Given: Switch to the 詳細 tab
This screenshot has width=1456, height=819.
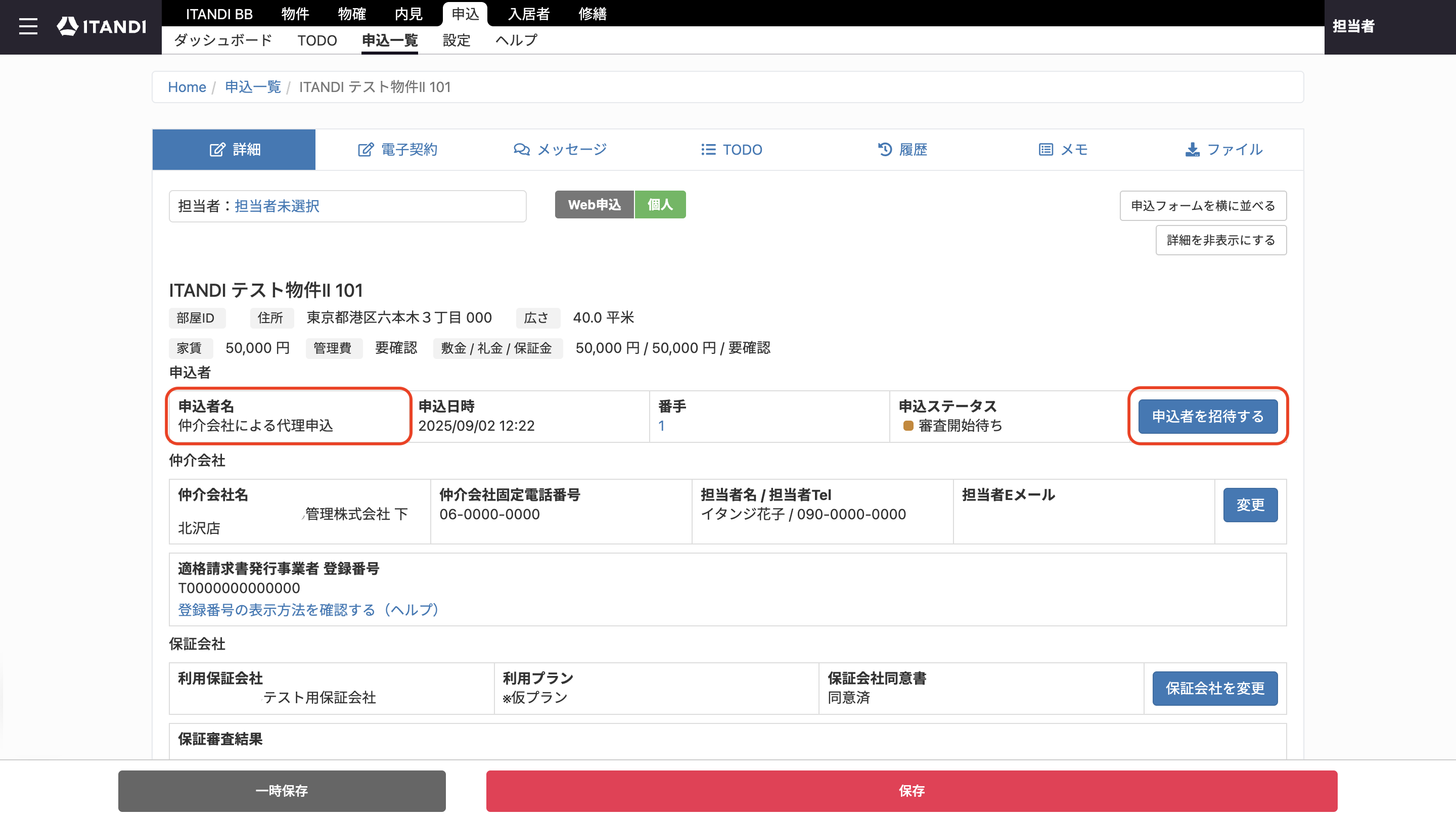Looking at the screenshot, I should point(234,150).
